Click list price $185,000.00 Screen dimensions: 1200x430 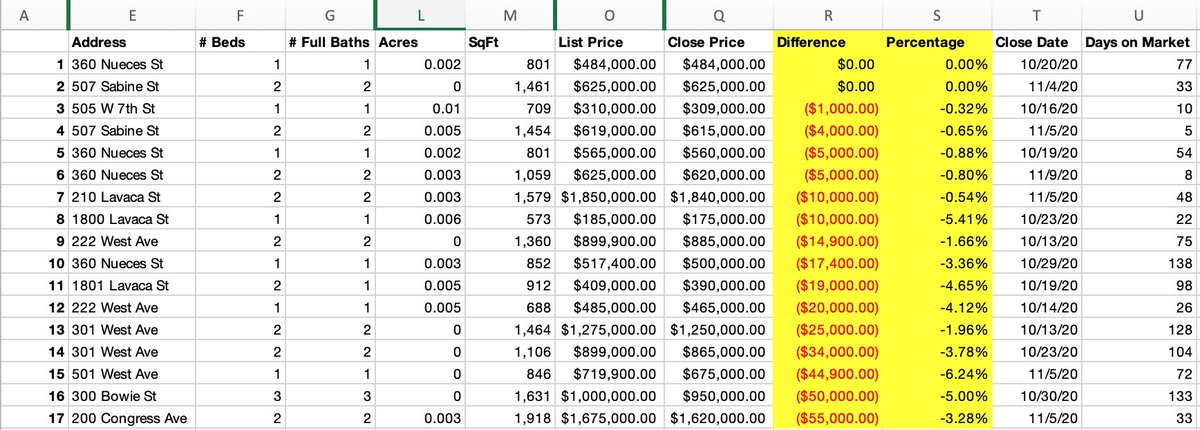point(609,218)
